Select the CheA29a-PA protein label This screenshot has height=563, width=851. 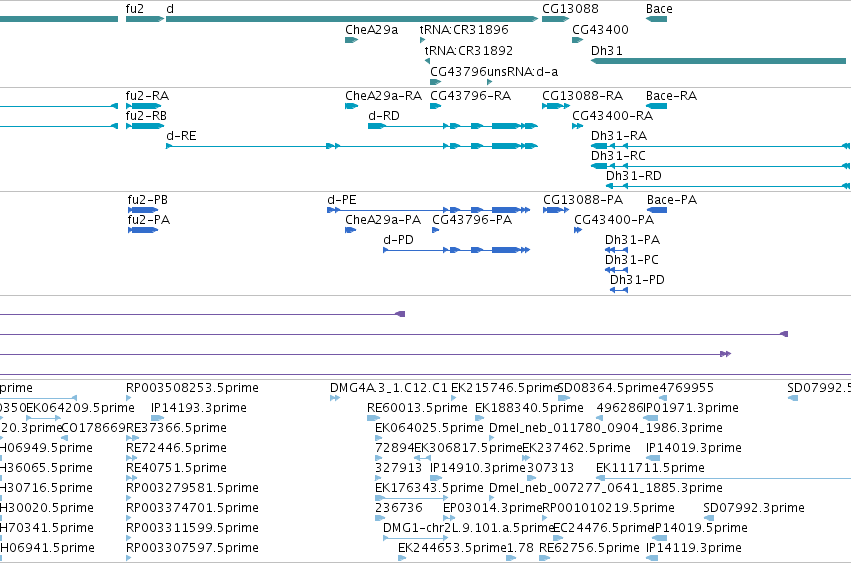tap(383, 220)
